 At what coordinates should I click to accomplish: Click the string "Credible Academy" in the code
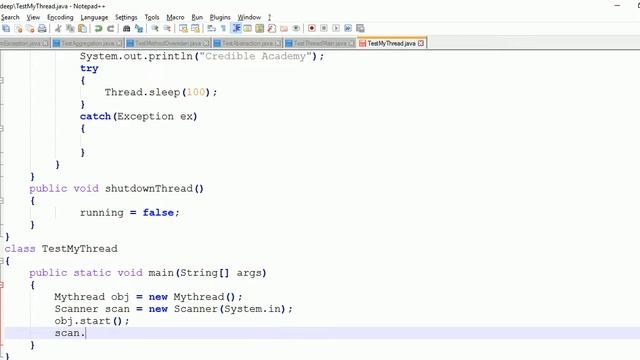tap(255, 56)
